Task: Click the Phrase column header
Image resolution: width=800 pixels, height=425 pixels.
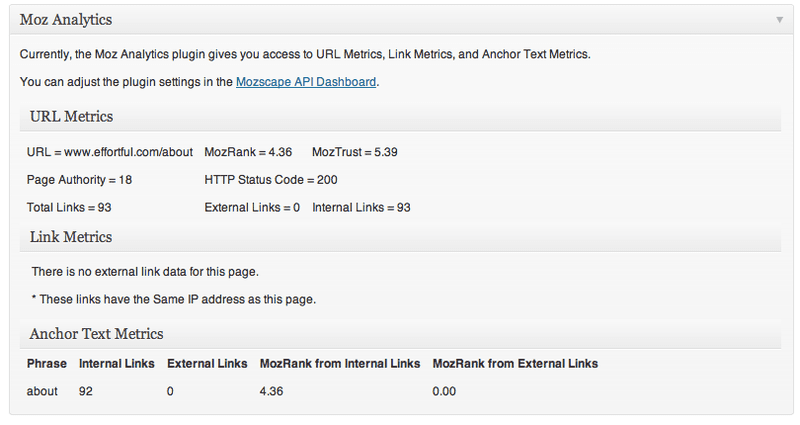Action: click(x=47, y=363)
